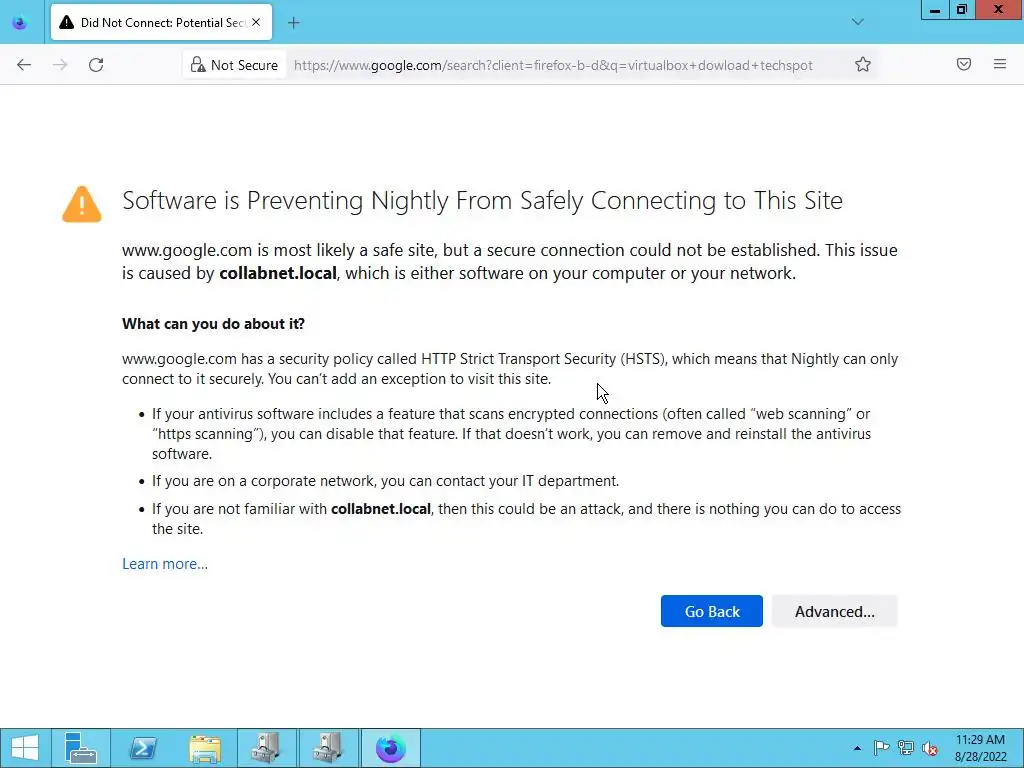This screenshot has height=768, width=1024.
Task: Restore down the browser window
Action: pos(961,10)
